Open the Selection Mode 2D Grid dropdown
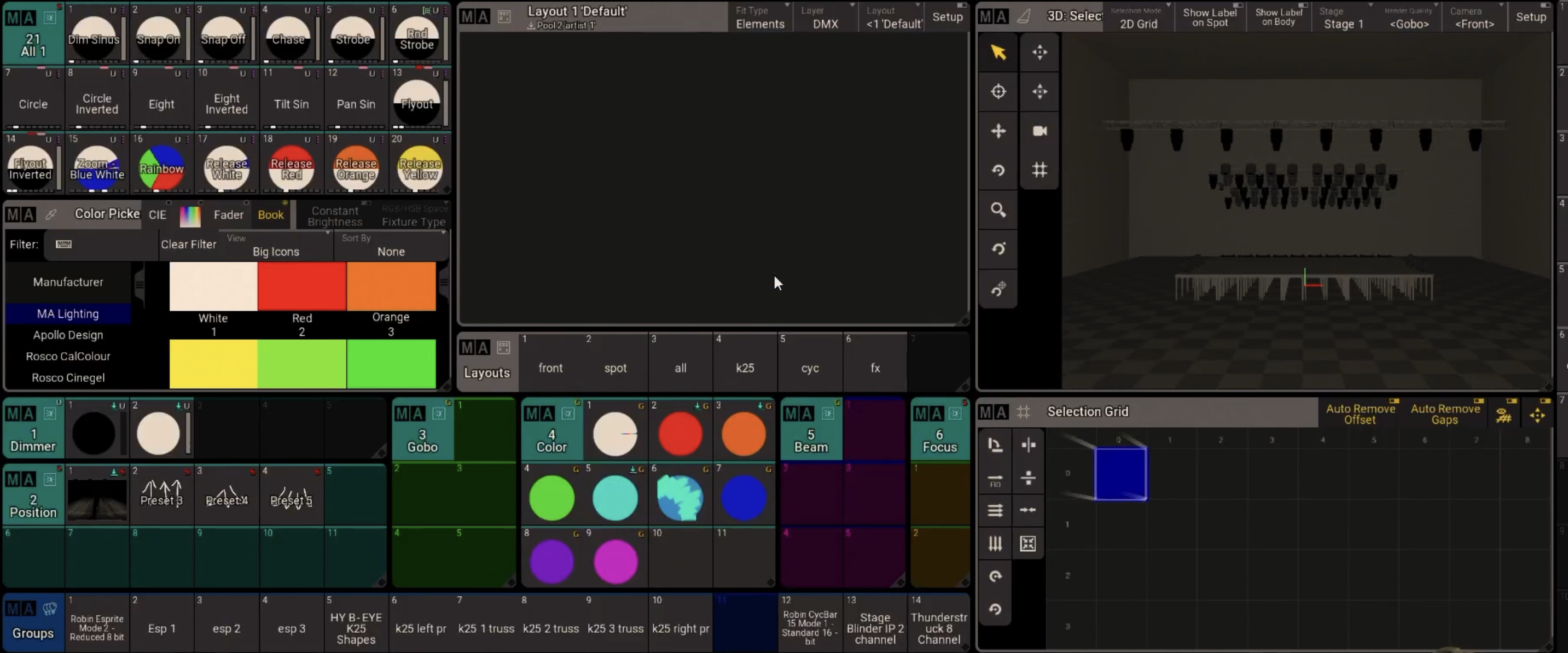 click(x=1137, y=17)
